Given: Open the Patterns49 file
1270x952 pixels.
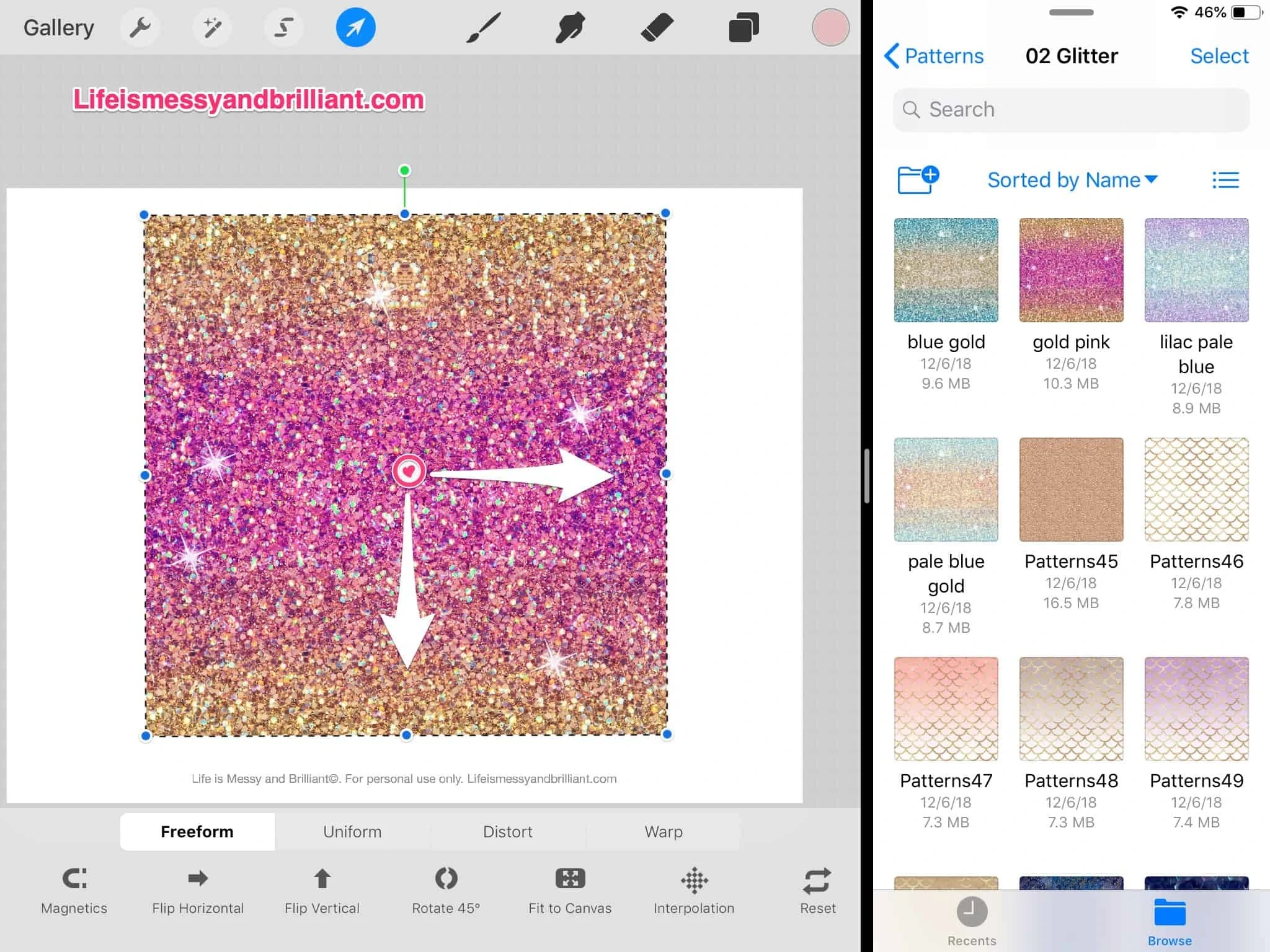Looking at the screenshot, I should tap(1197, 709).
